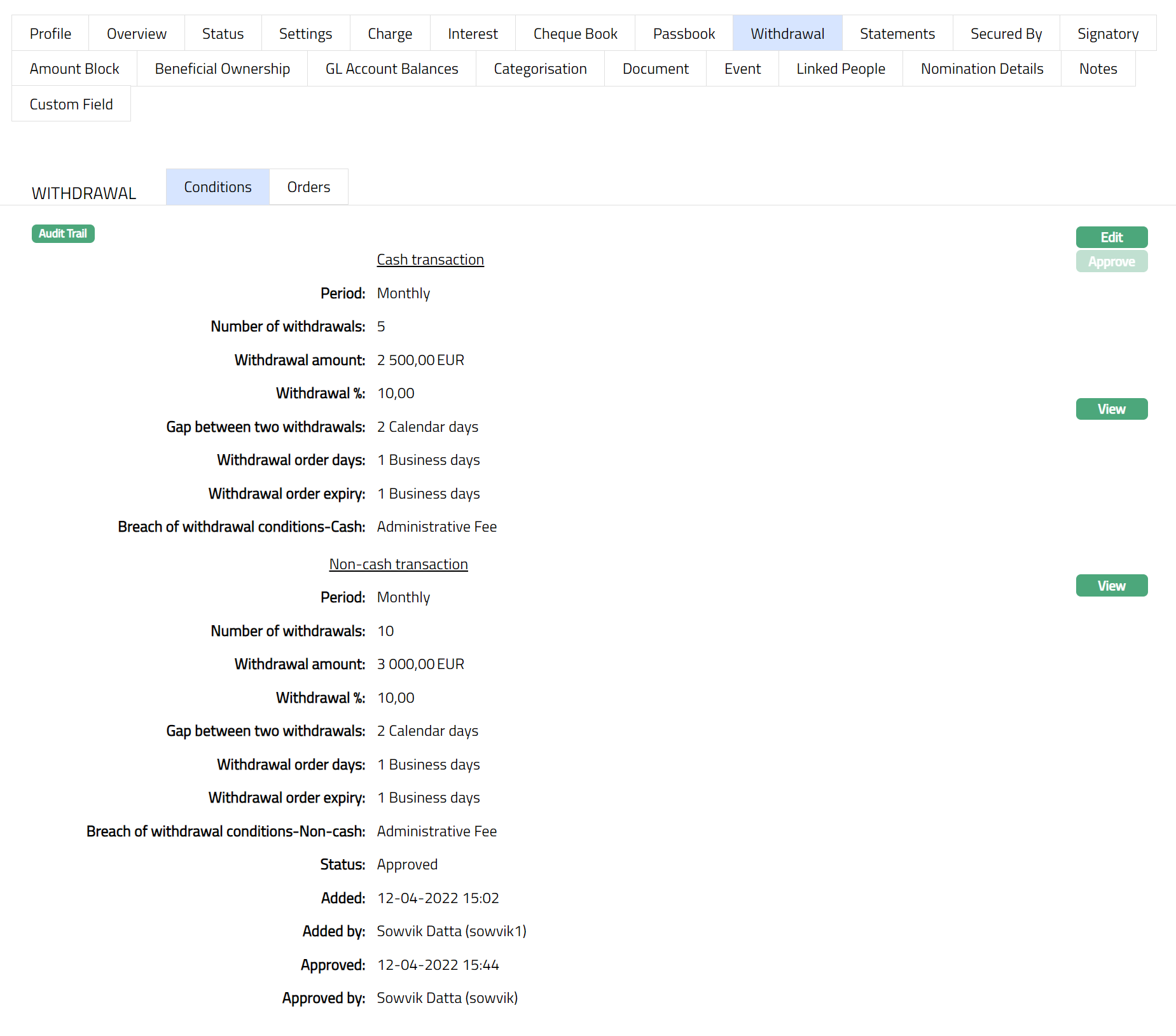Click the green Edit button
The height and width of the screenshot is (1036, 1176).
[1111, 237]
